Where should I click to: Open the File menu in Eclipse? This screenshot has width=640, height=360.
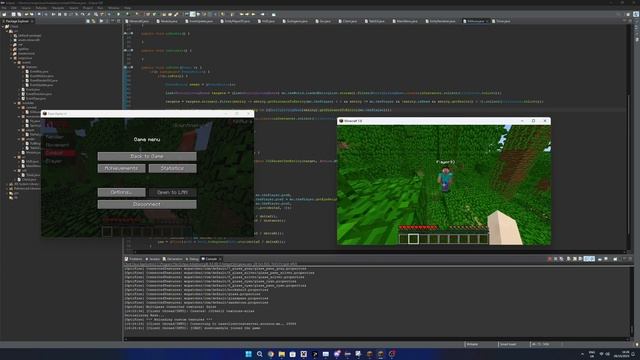[4, 8]
